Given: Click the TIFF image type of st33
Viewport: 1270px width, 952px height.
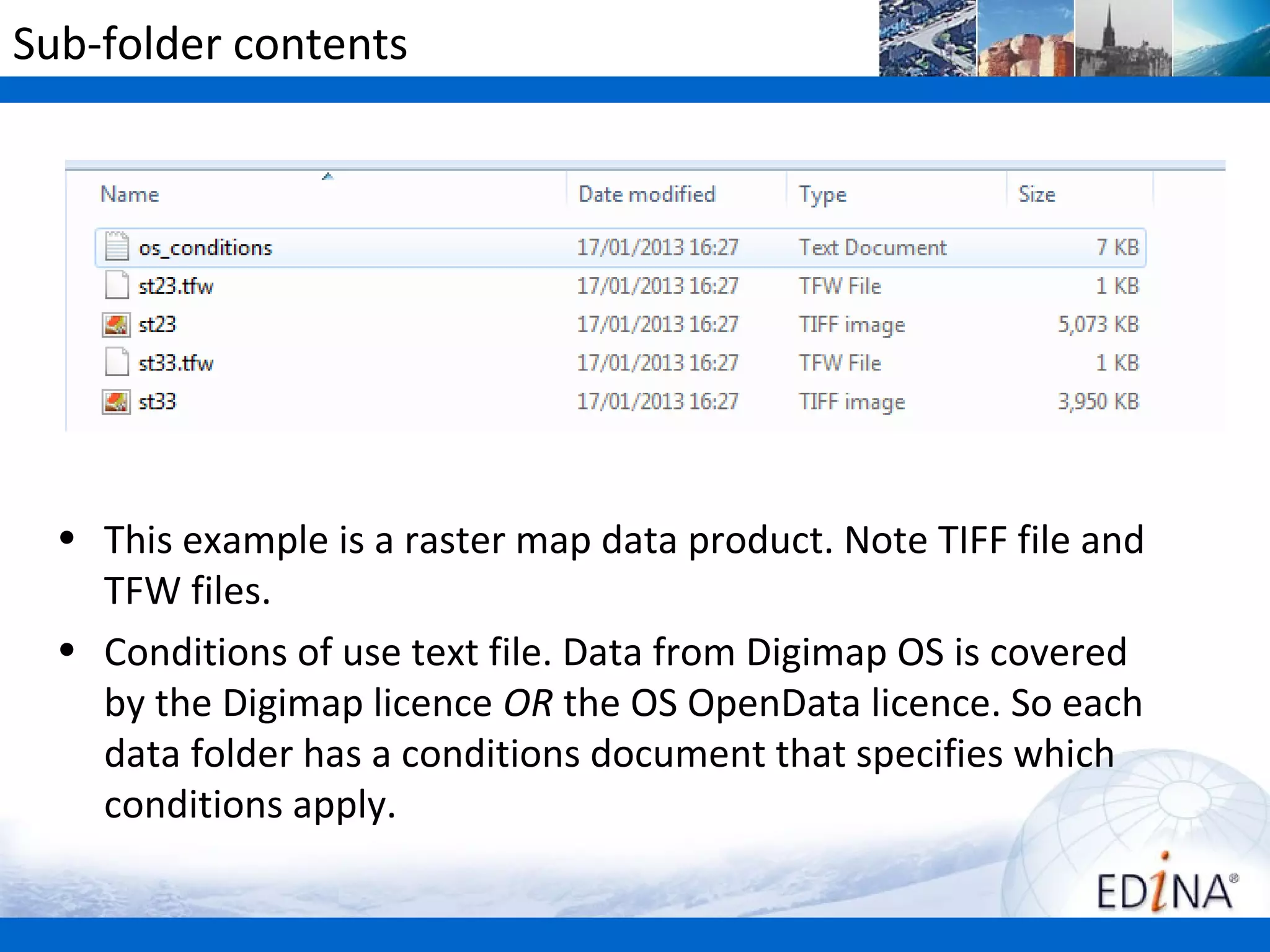Looking at the screenshot, I should pyautogui.click(x=851, y=402).
